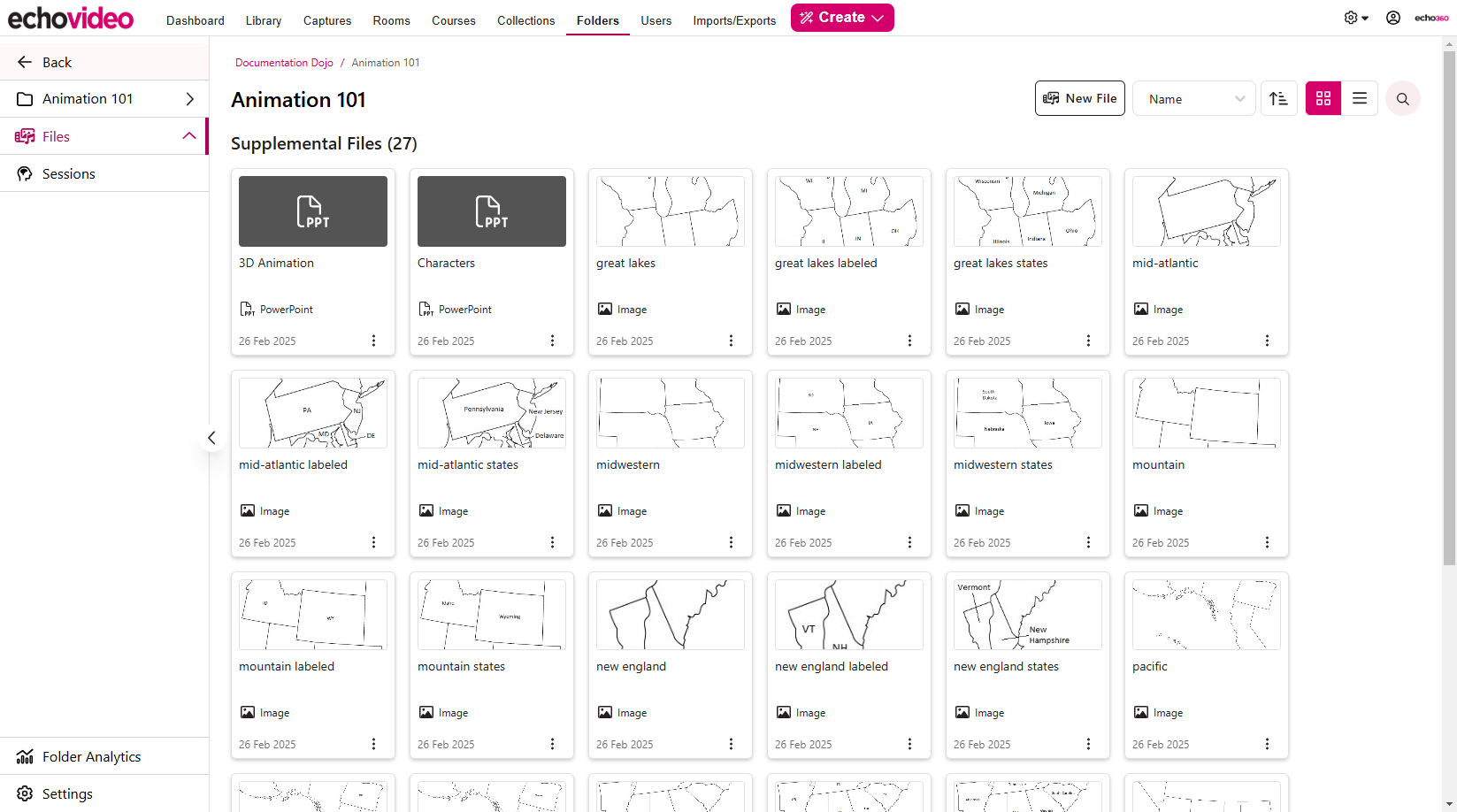Go Back in the sidebar
Viewport: 1457px width, 812px height.
click(104, 62)
